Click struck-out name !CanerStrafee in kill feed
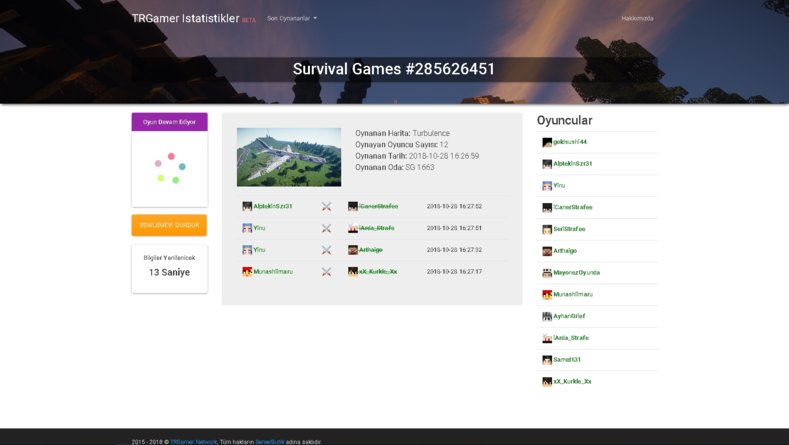Screen dimensions: 789x445 [378, 206]
